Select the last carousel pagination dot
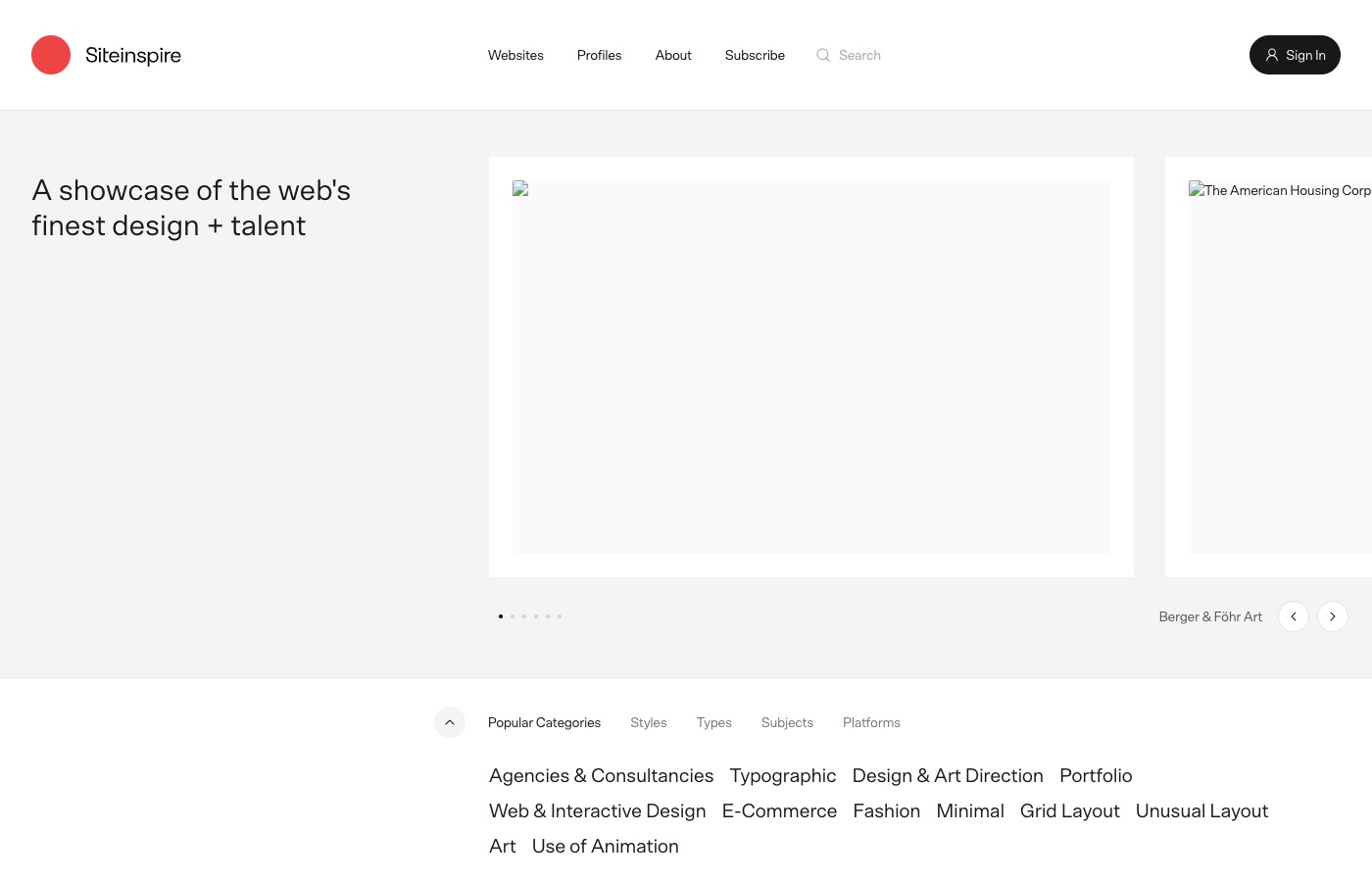The image size is (1372, 882). (560, 616)
